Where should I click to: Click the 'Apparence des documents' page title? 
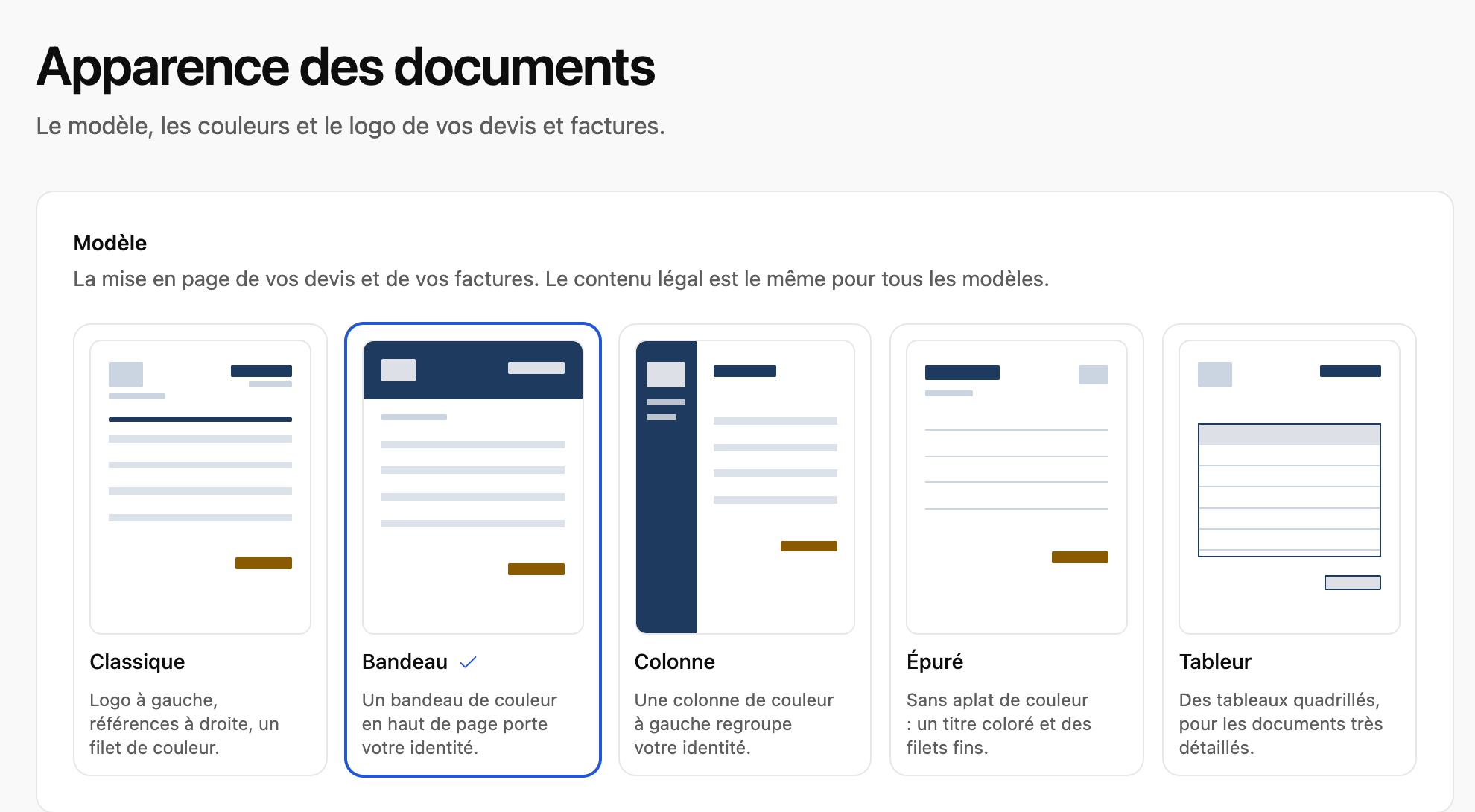346,67
